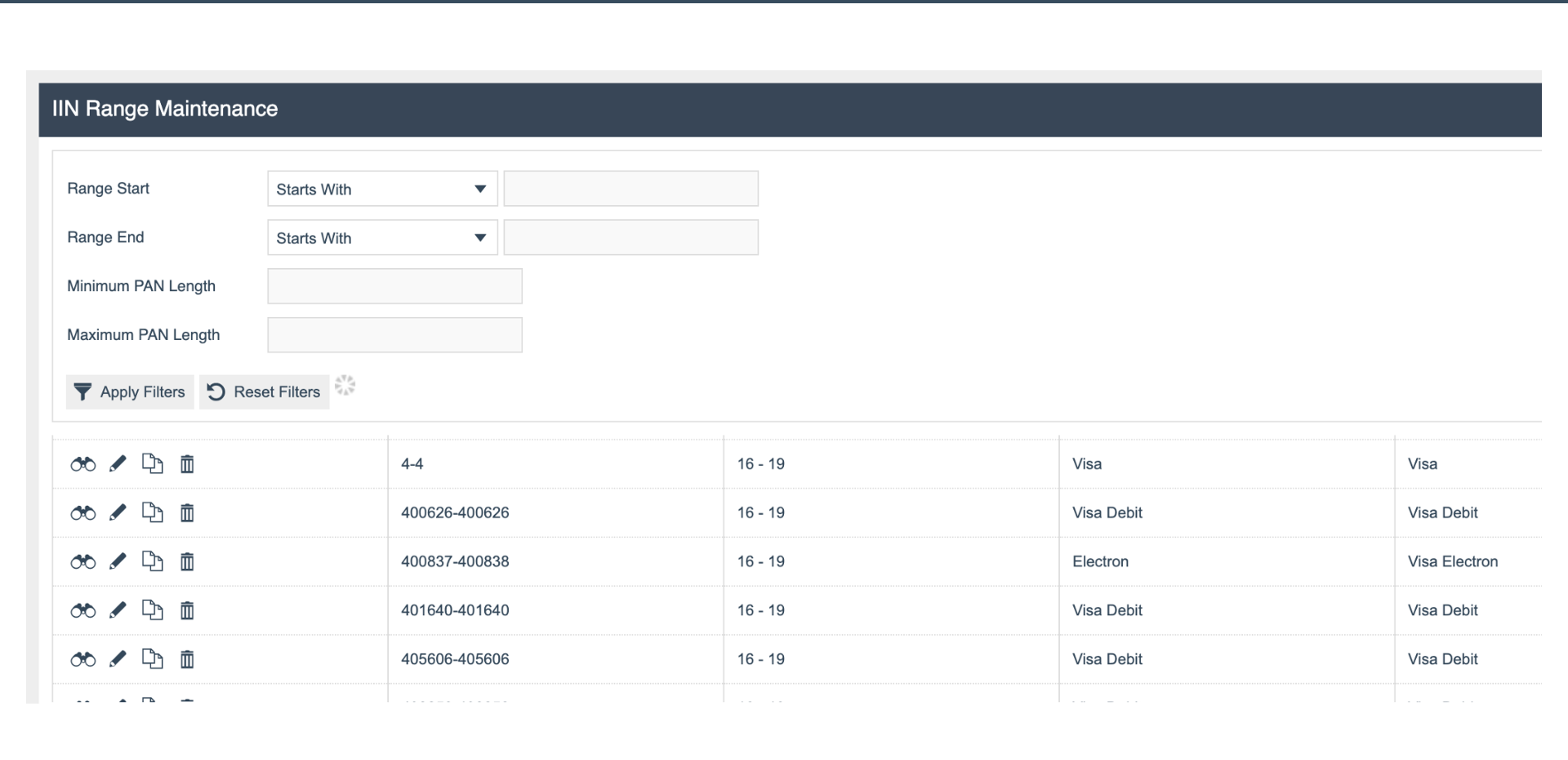Open the Range End comparison dropdown
Viewport: 1568px width, 760px height.
pyautogui.click(x=381, y=238)
